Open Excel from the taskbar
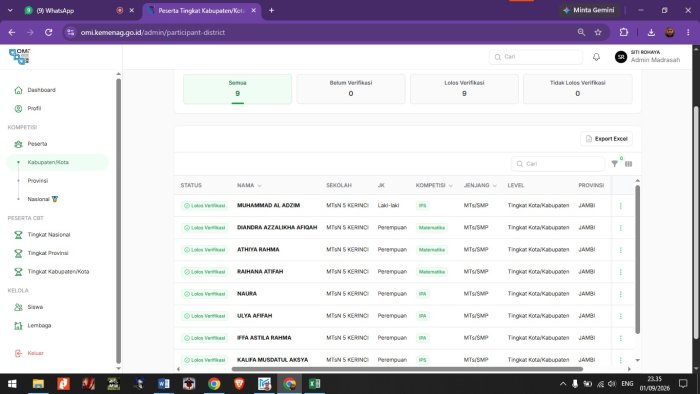700x394 pixels. [x=314, y=384]
